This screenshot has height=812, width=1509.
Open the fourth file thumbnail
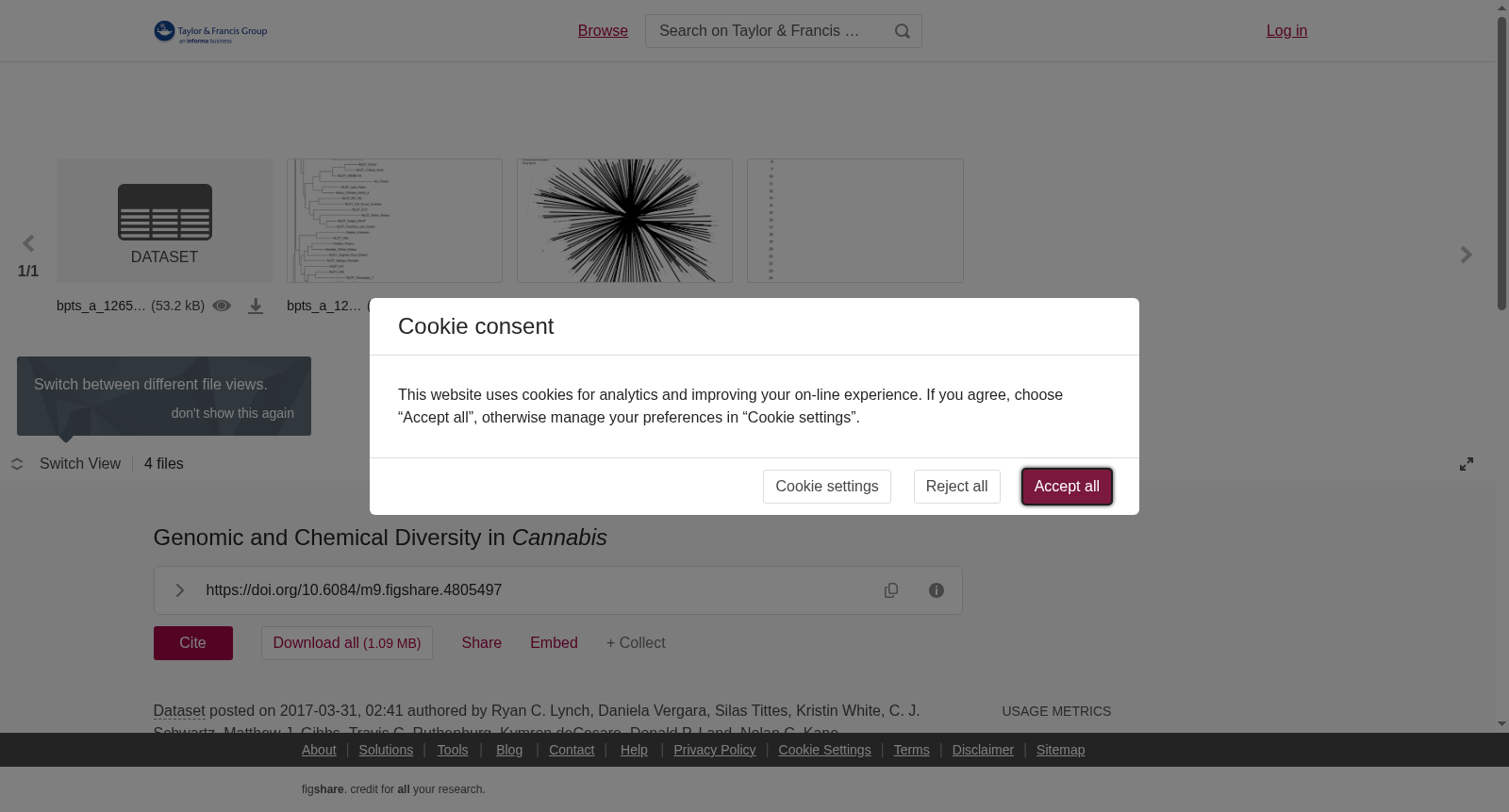pyautogui.click(x=855, y=221)
